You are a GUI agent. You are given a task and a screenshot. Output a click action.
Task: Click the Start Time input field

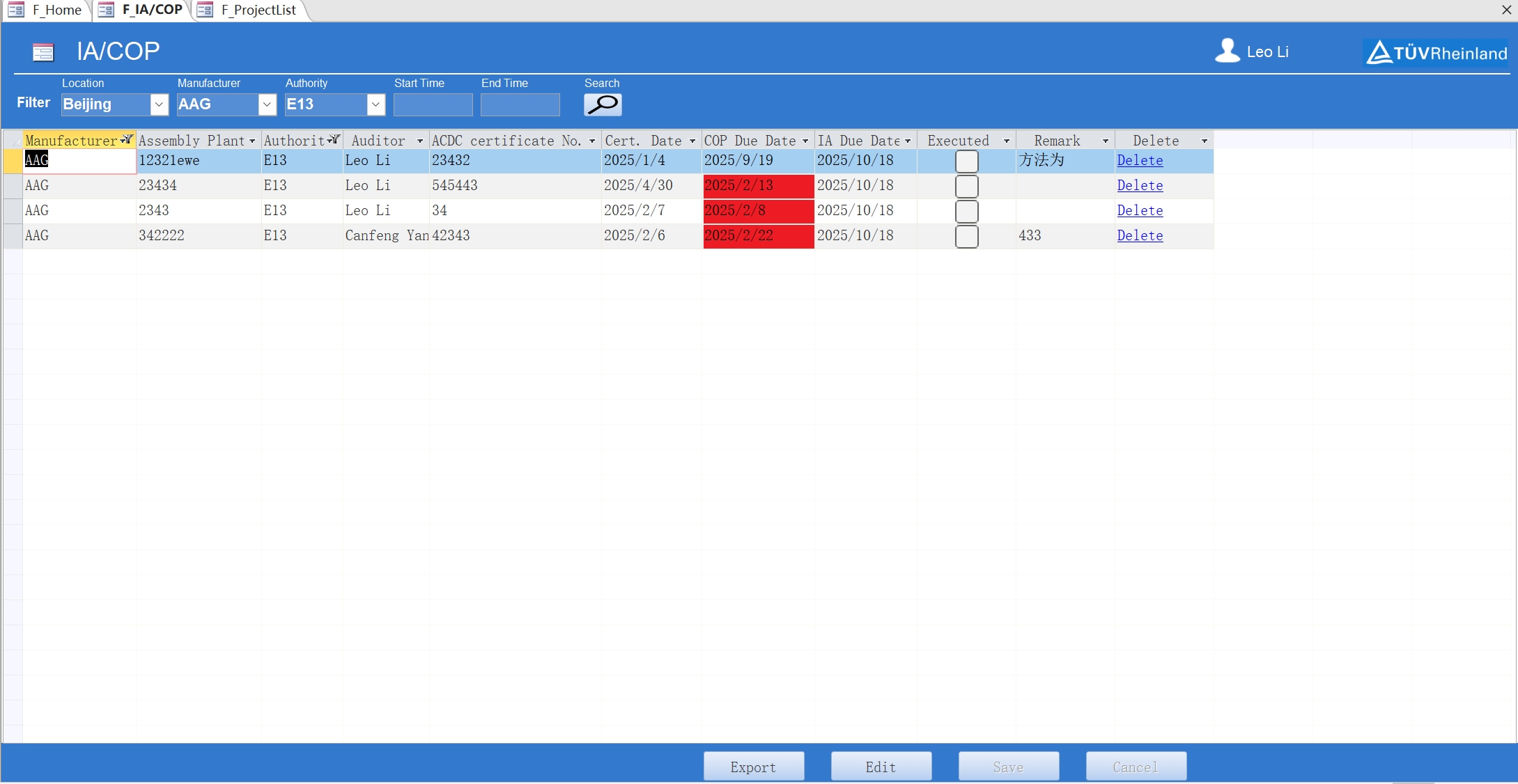tap(433, 104)
